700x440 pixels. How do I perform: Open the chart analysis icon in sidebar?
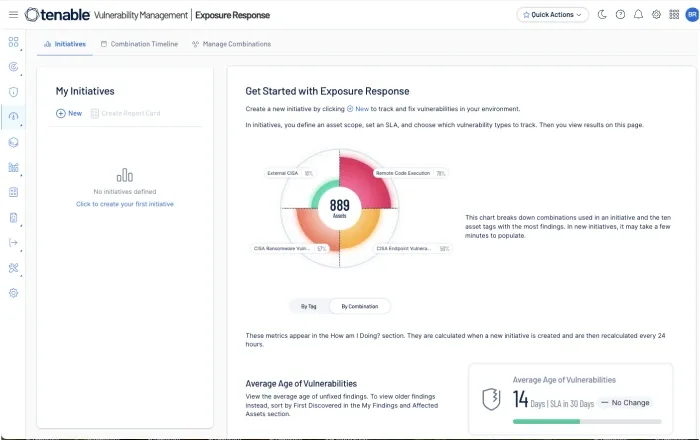(13, 167)
